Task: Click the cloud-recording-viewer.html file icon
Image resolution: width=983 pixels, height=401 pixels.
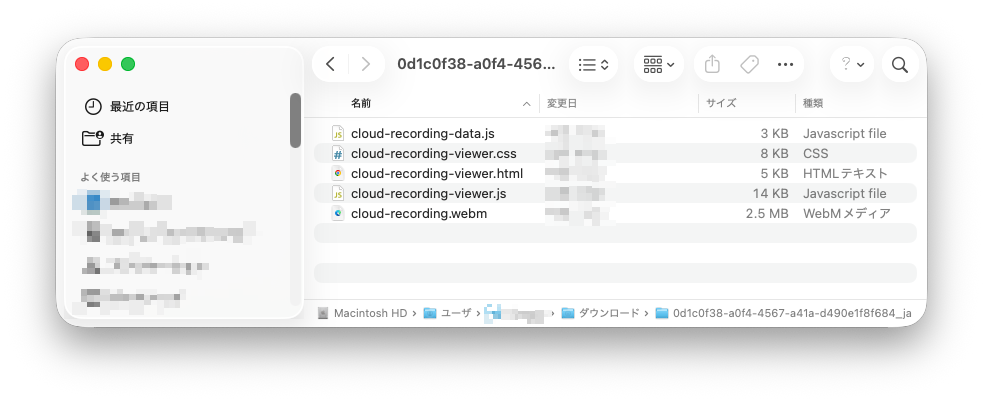Action: (338, 173)
